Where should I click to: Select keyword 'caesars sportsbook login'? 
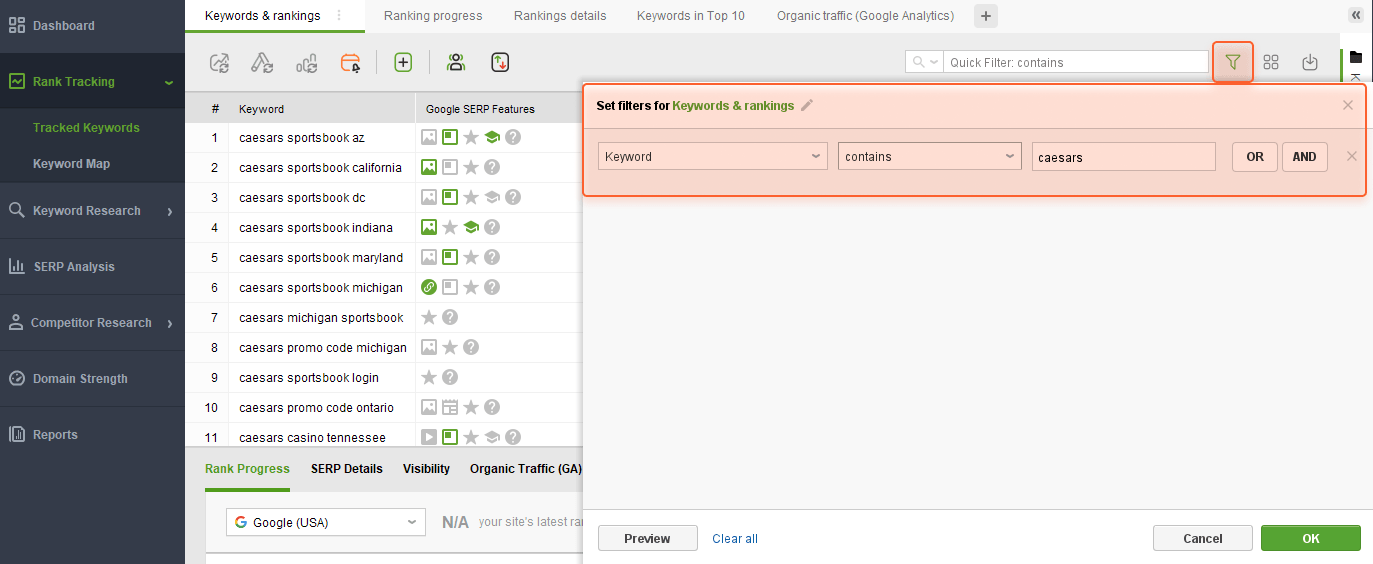point(309,378)
